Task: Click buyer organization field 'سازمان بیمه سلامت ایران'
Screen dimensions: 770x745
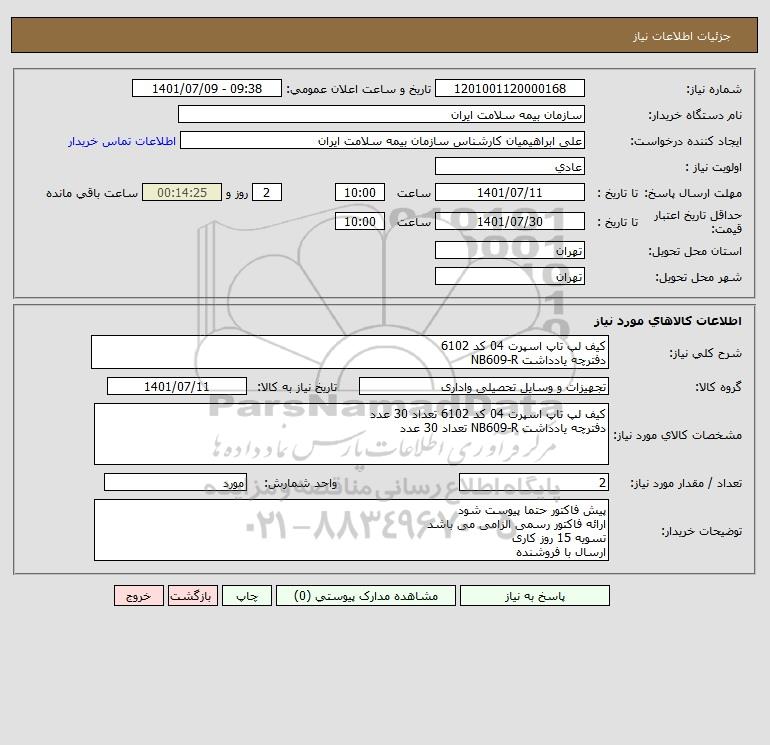Action: coord(381,114)
